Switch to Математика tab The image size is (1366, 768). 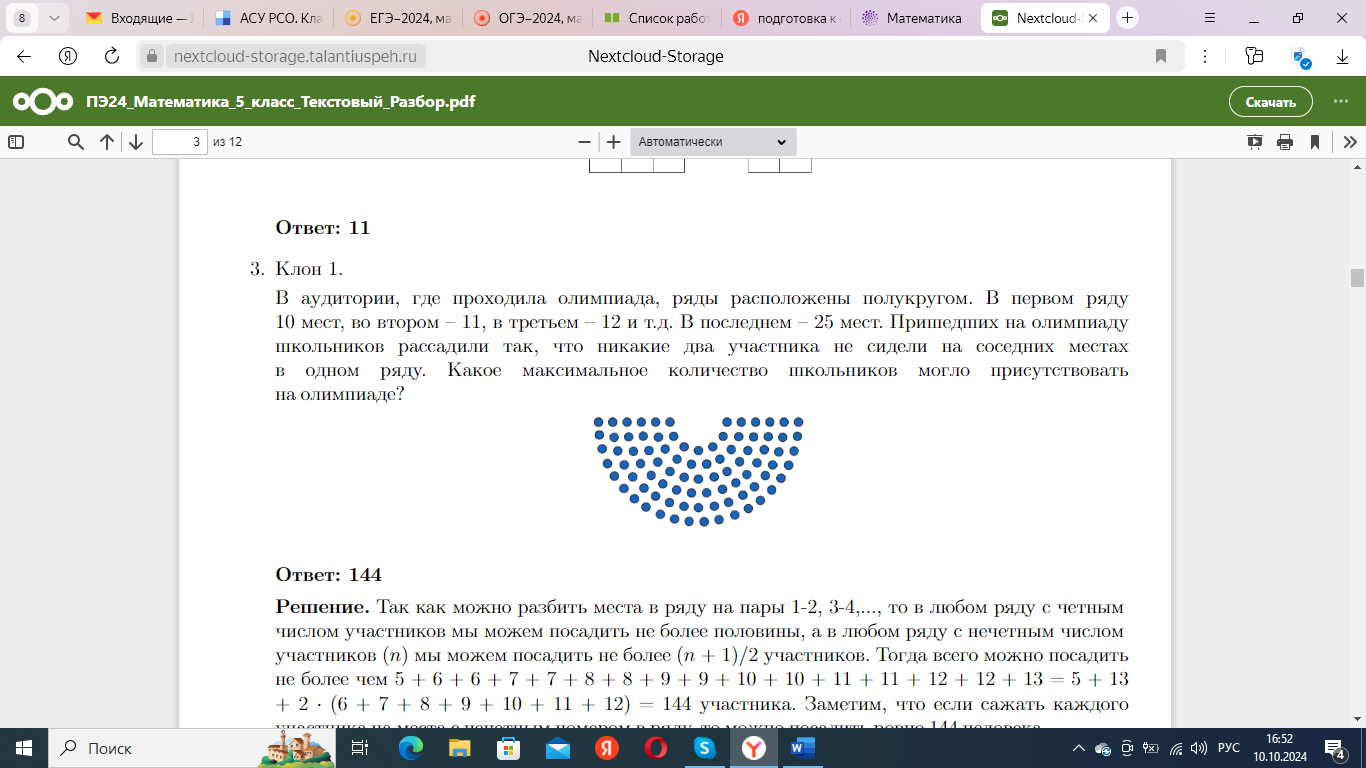(x=914, y=18)
